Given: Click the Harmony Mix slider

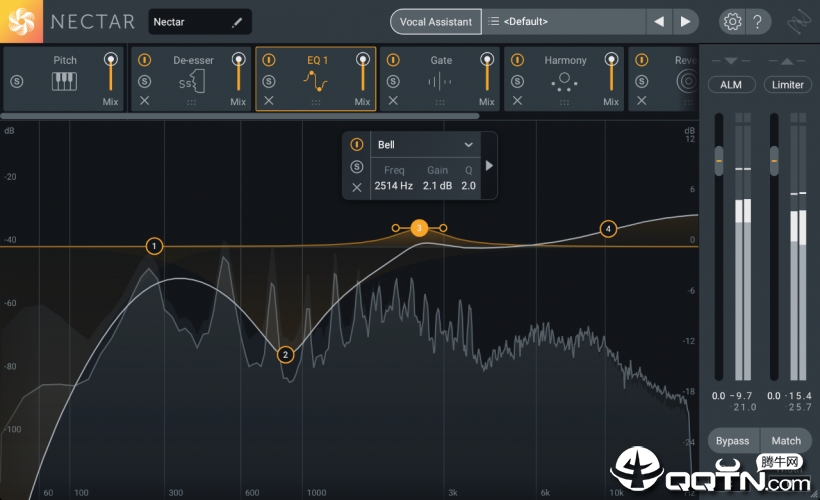Looking at the screenshot, I should pos(611,72).
